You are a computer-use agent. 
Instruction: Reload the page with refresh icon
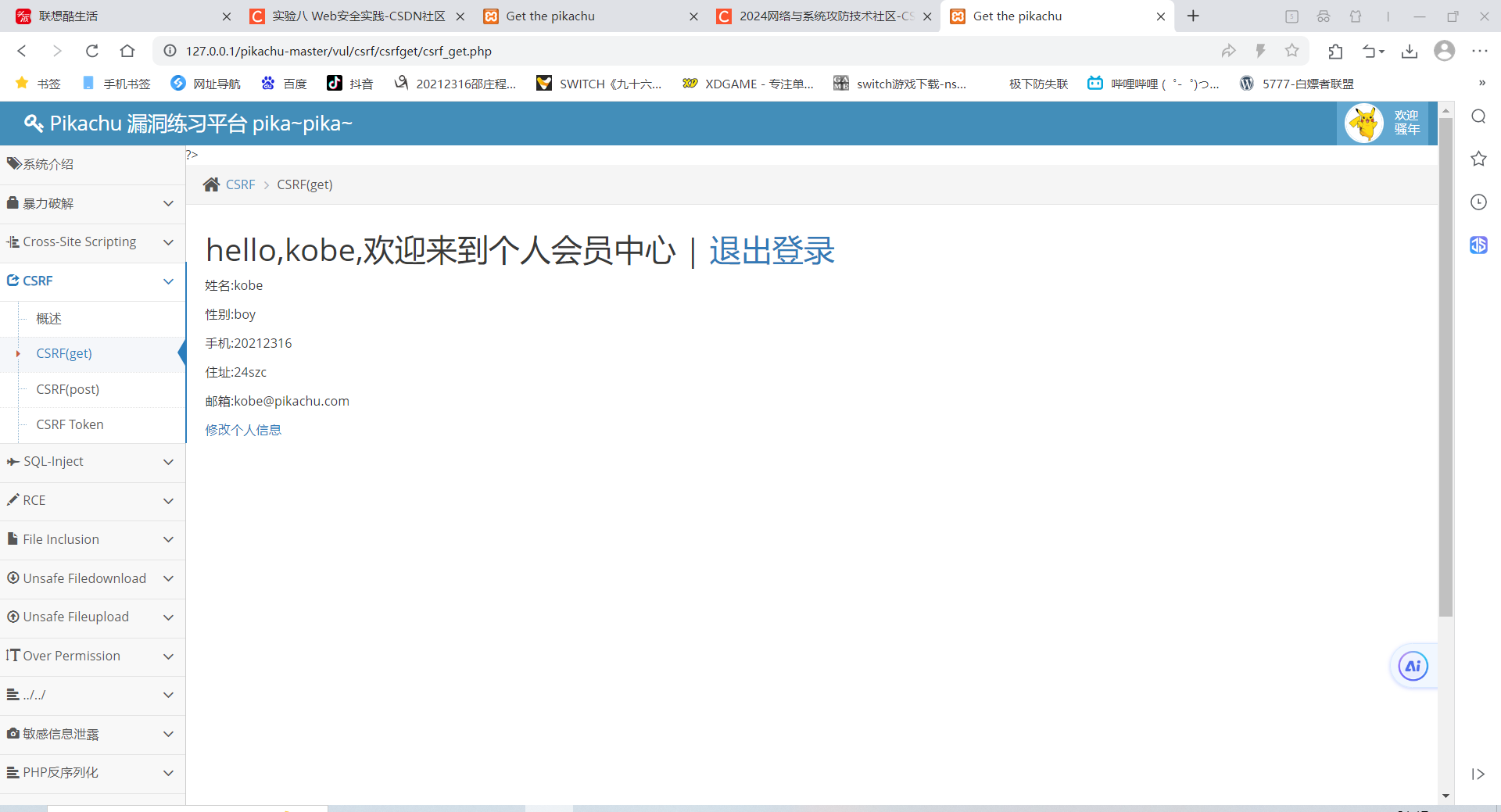coord(92,51)
